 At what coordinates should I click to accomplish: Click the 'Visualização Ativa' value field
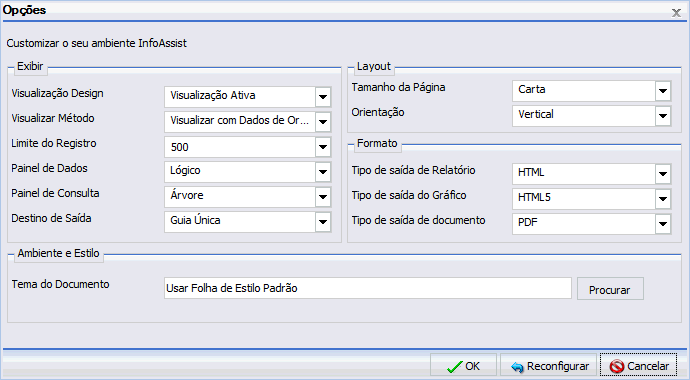click(x=240, y=97)
